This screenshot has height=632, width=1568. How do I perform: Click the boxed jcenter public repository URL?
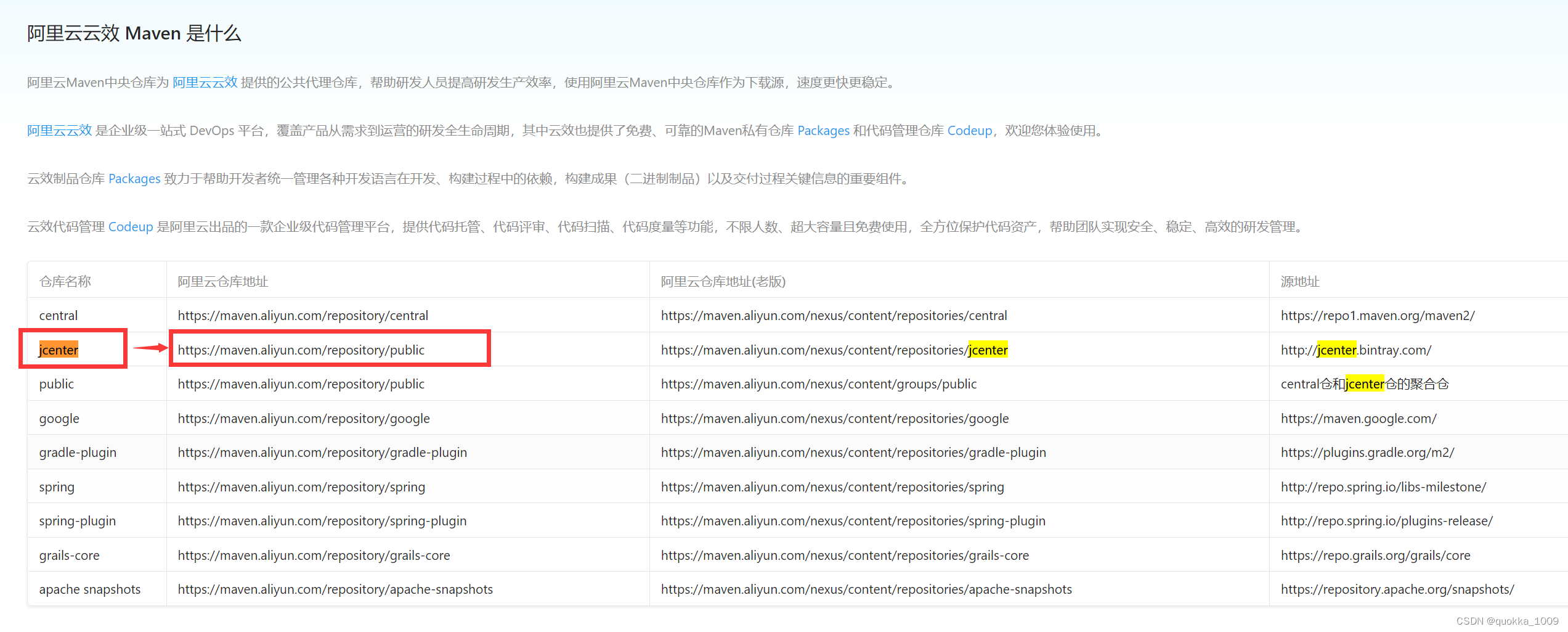(301, 350)
